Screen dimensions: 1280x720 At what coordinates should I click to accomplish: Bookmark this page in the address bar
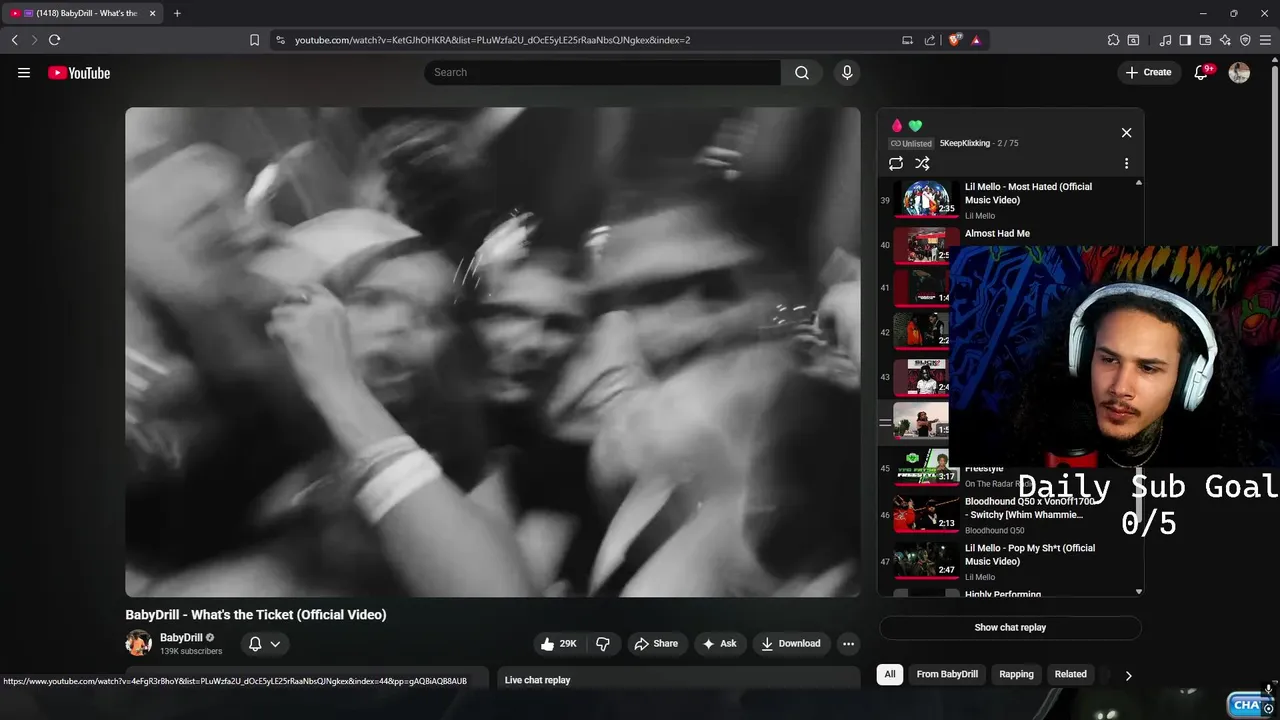point(254,40)
